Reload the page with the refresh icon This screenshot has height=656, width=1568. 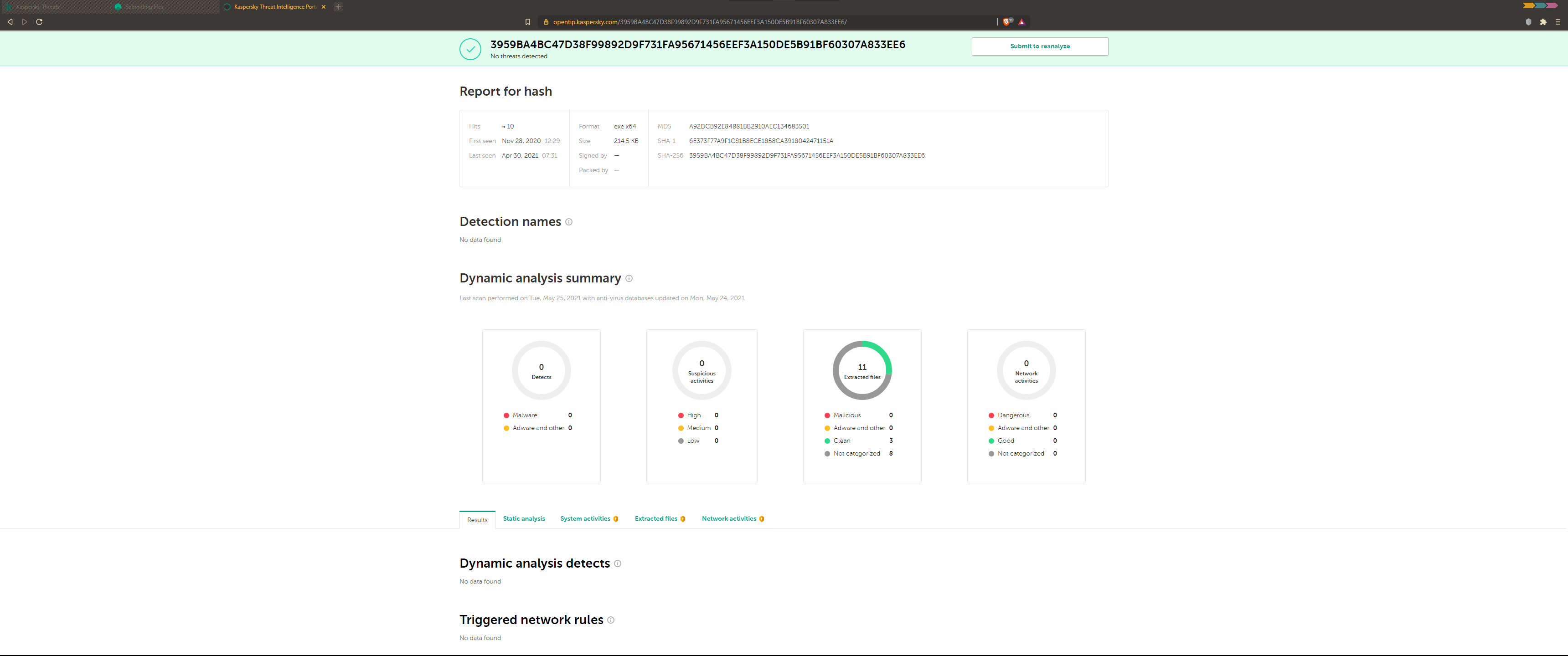tap(40, 22)
